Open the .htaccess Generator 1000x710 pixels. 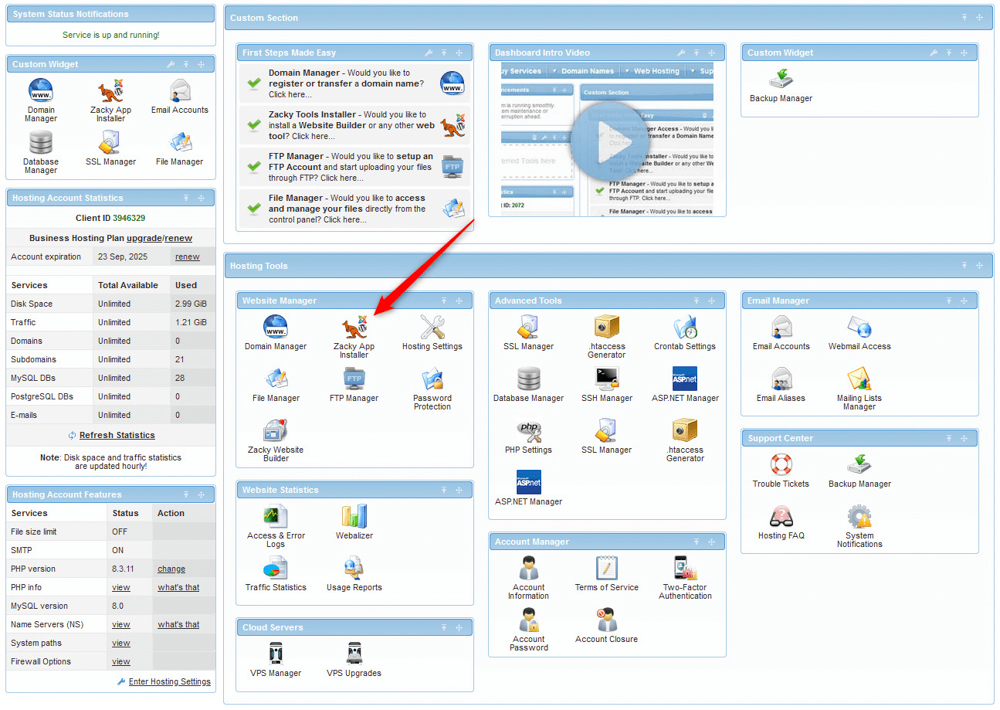click(x=606, y=328)
